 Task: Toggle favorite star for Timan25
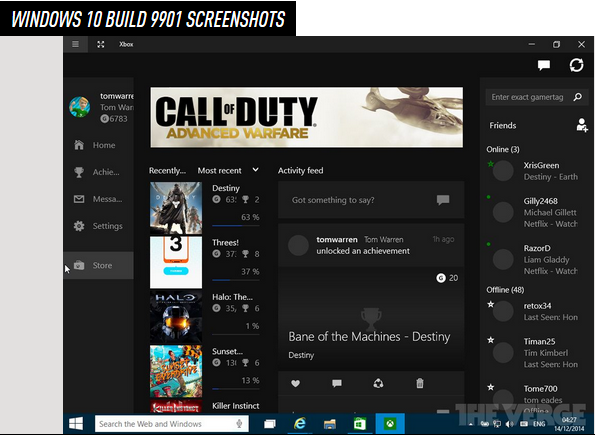(x=491, y=340)
